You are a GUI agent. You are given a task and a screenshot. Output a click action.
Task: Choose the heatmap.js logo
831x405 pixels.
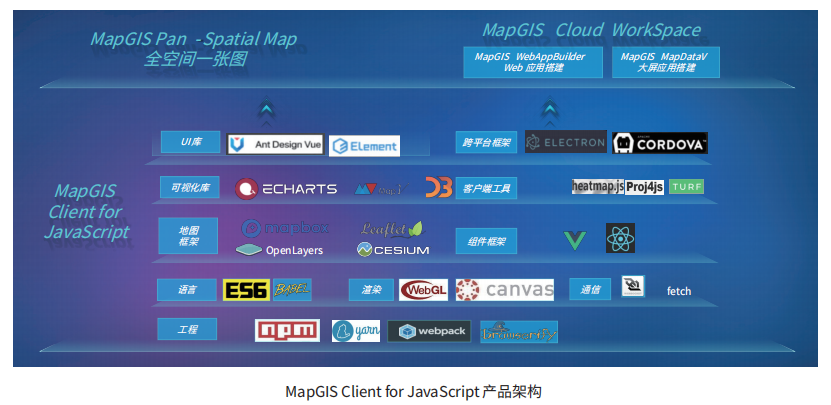598,187
